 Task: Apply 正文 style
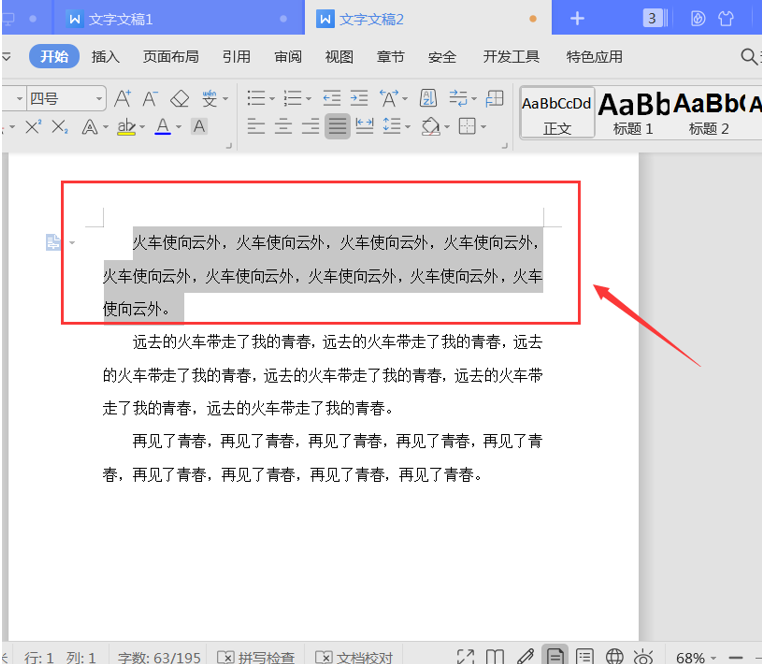557,113
